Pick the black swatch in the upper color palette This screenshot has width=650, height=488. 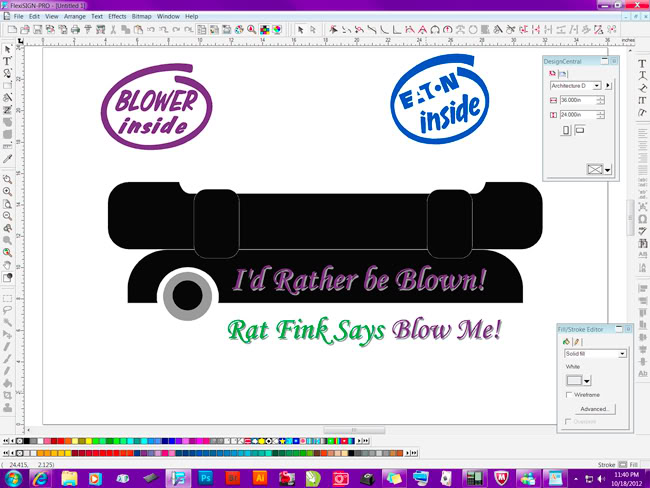tap(27, 441)
